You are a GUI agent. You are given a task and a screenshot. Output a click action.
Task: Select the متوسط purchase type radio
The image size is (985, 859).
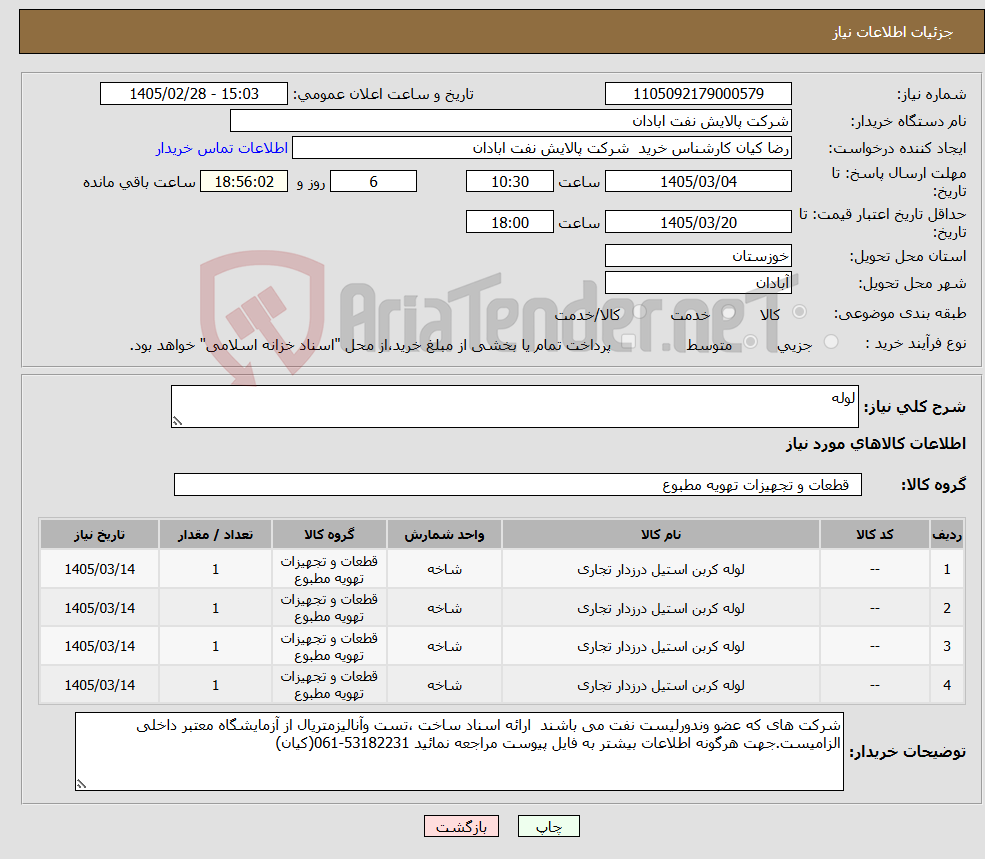coord(750,342)
